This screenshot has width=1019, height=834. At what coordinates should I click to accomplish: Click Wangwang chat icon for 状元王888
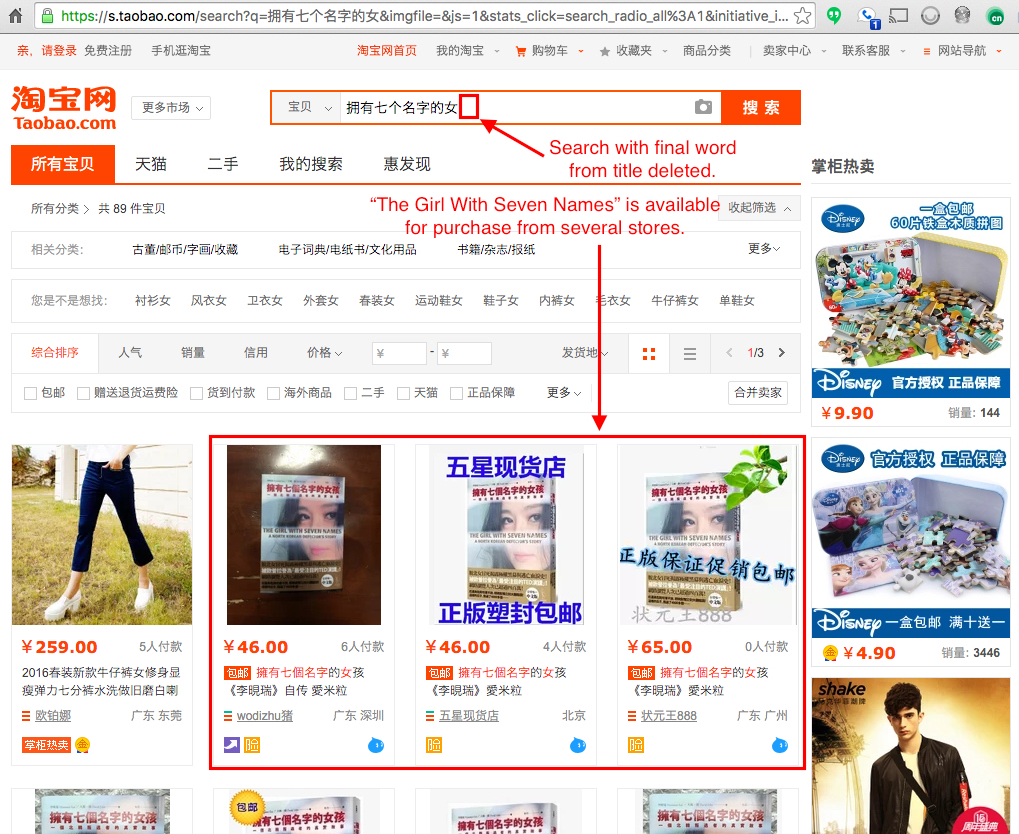click(780, 745)
